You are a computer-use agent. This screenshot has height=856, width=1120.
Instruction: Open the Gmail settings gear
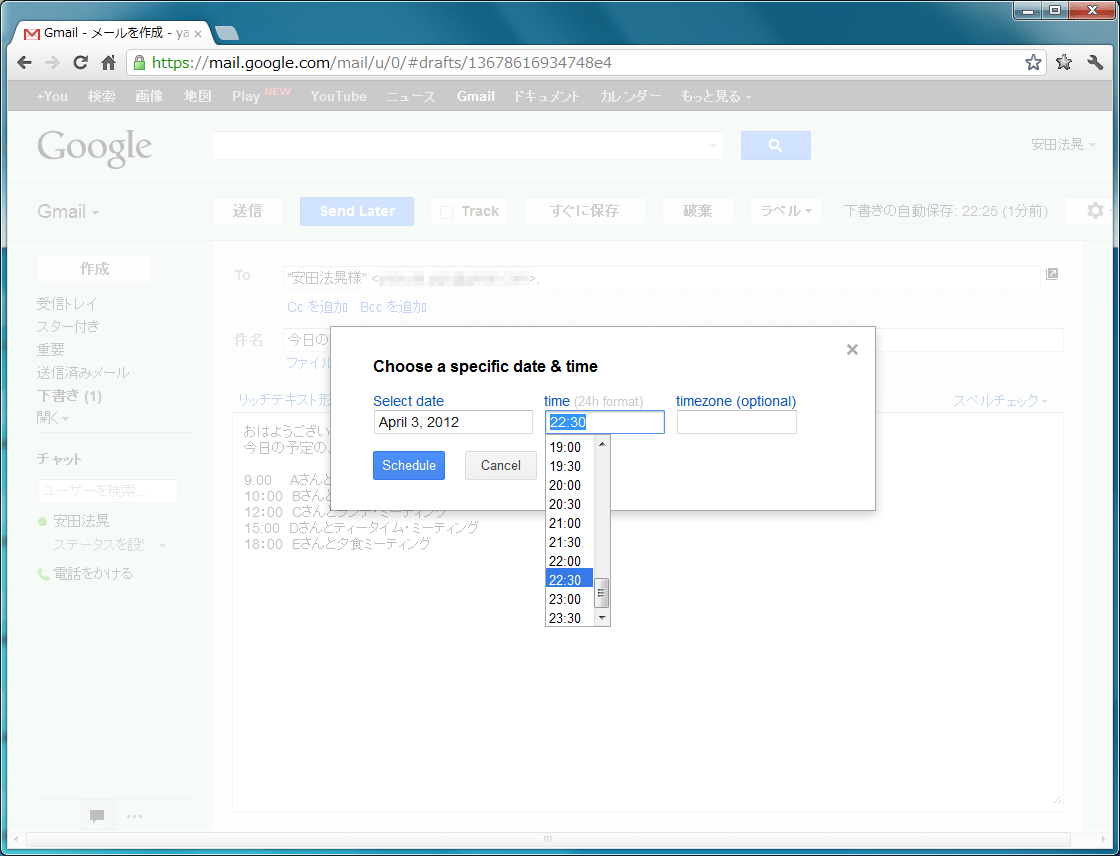(x=1095, y=211)
